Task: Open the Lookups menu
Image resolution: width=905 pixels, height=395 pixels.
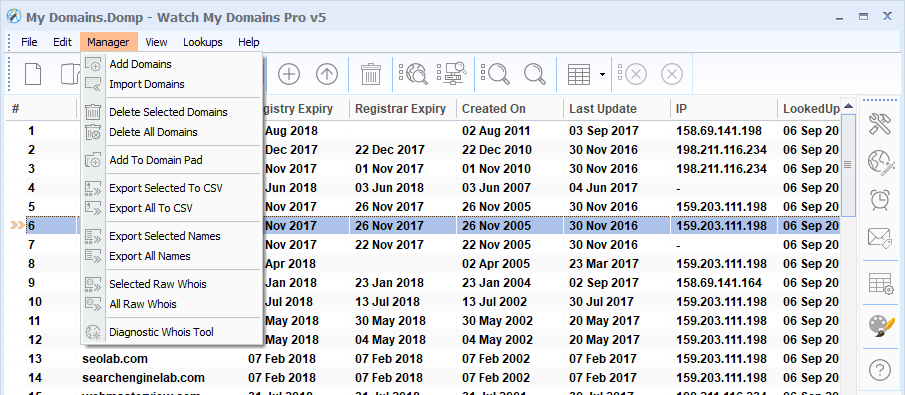Action: pos(203,42)
